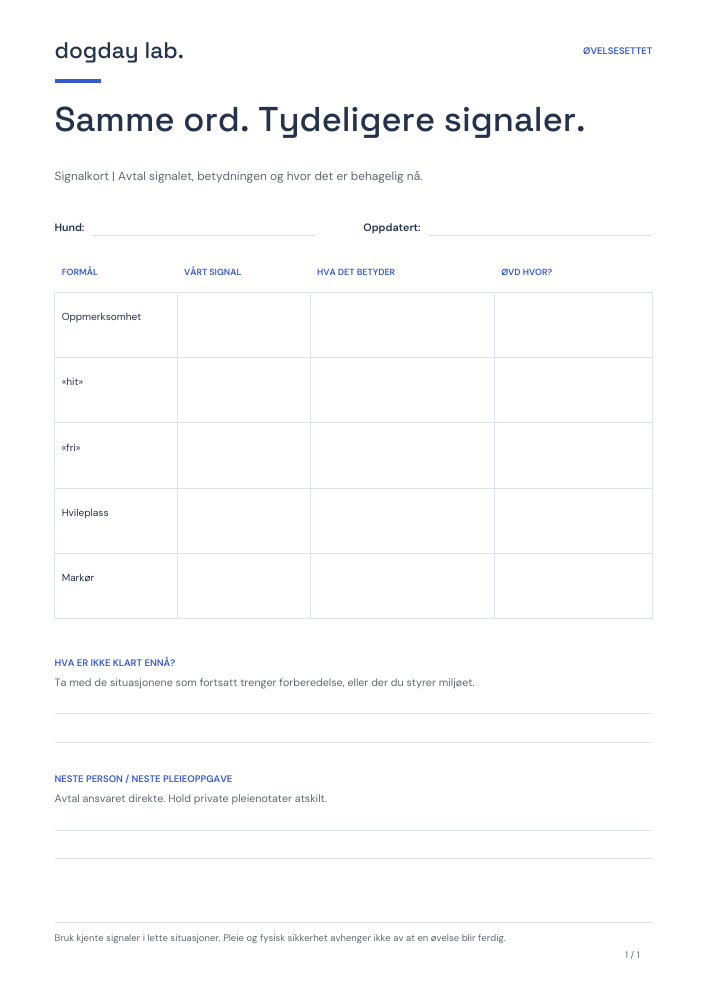Click the Markør row label
This screenshot has height=1000, width=708.
pos(78,577)
